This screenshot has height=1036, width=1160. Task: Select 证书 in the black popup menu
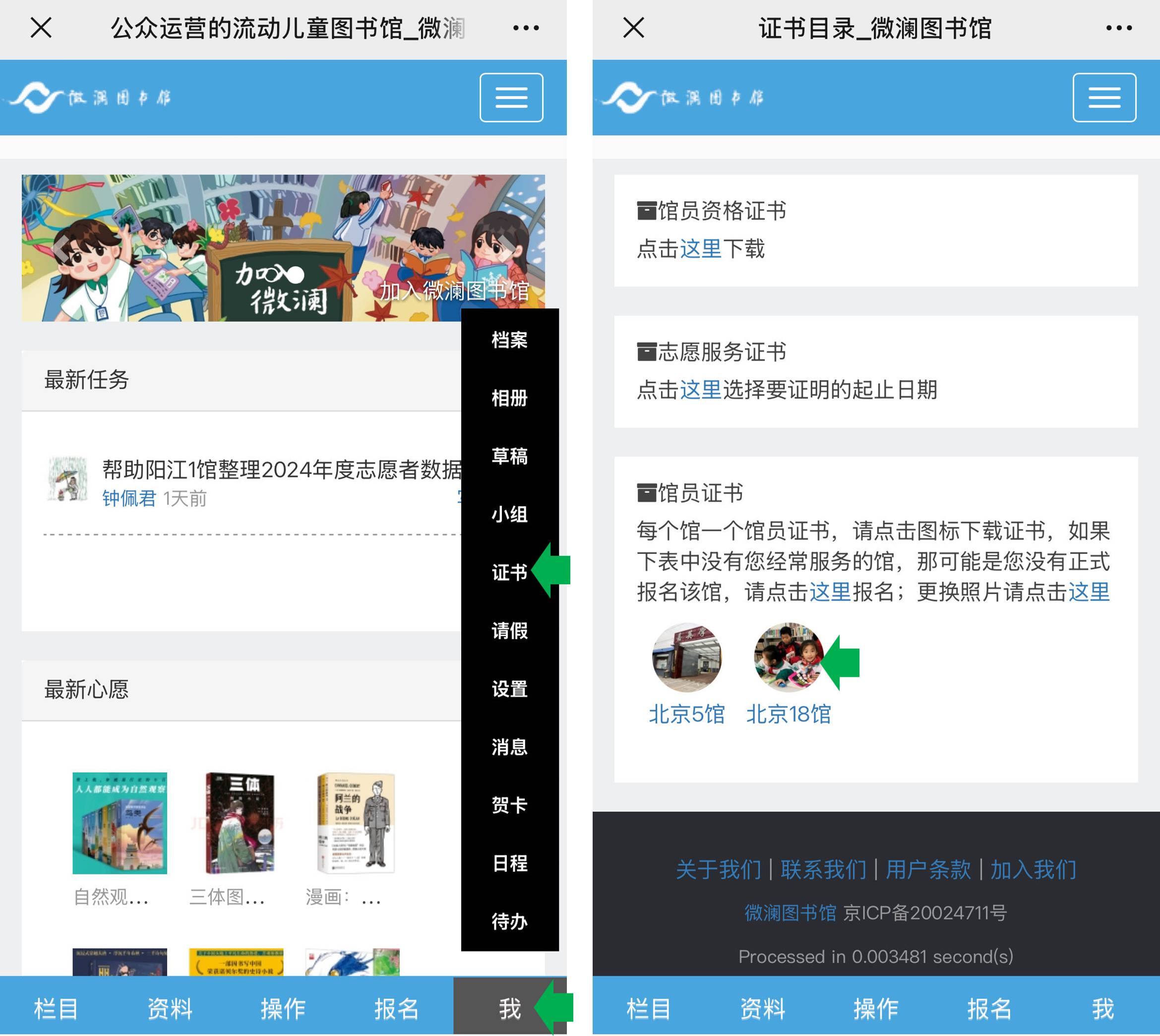coord(509,572)
